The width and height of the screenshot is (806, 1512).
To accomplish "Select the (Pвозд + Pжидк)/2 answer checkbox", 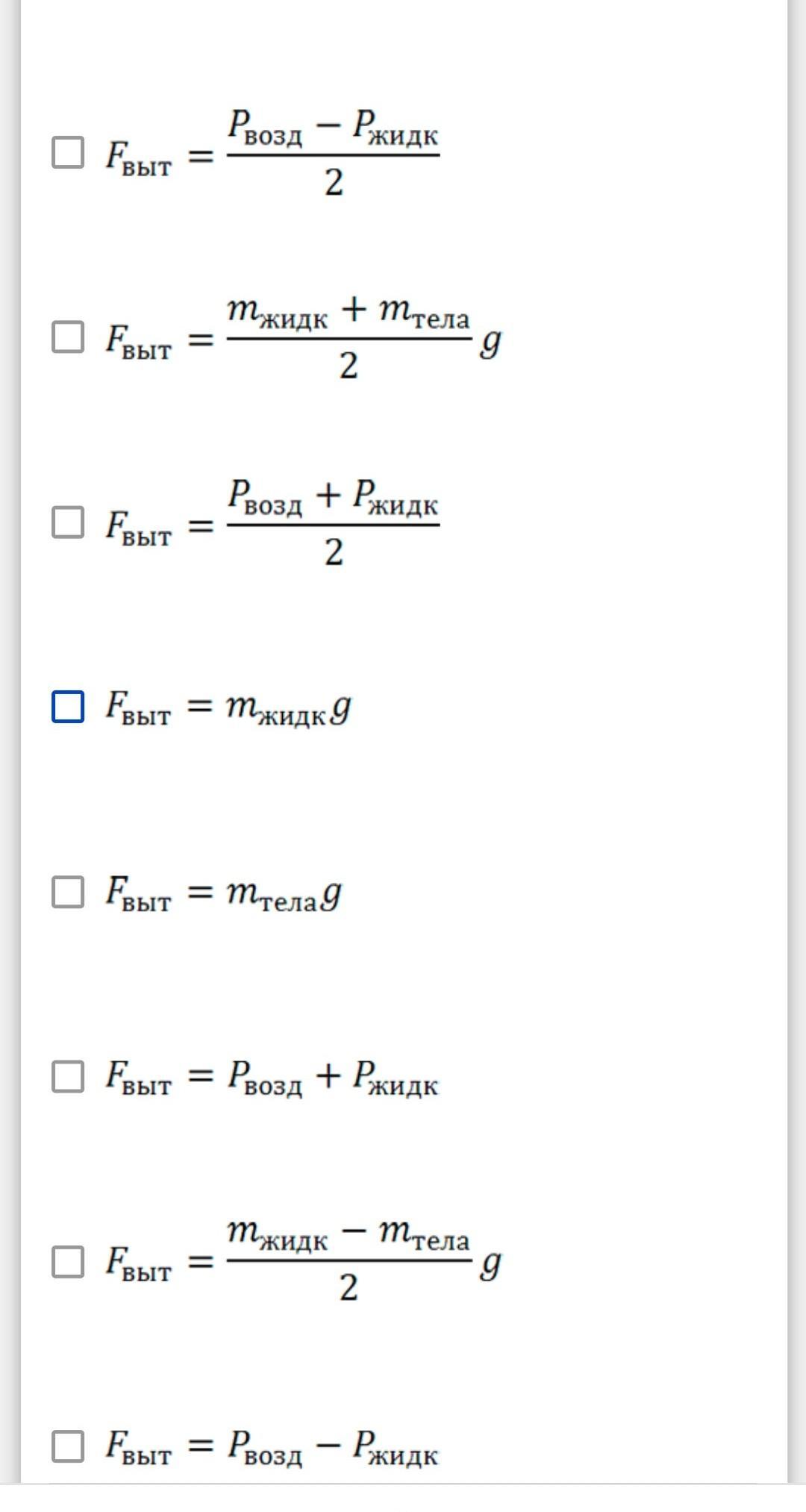I will point(68,522).
